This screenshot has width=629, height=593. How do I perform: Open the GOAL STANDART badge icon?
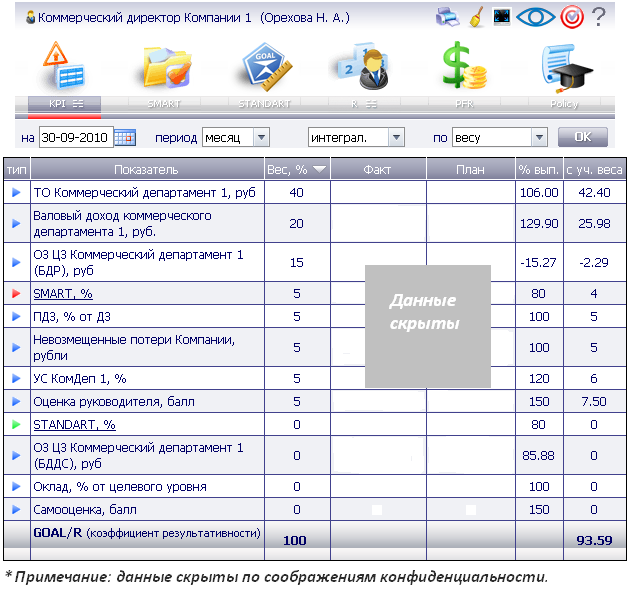coord(267,67)
